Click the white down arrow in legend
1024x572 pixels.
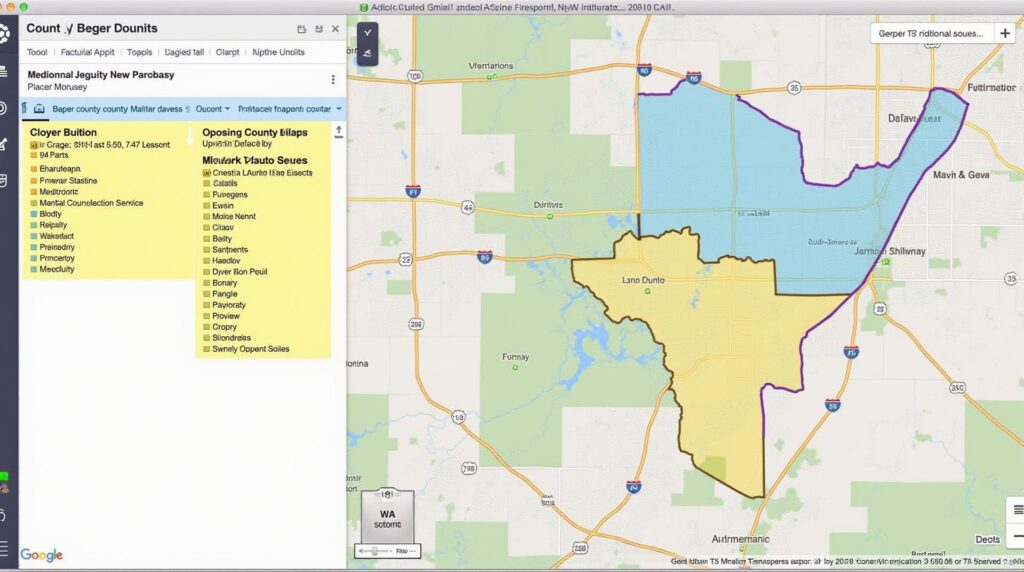(190, 136)
